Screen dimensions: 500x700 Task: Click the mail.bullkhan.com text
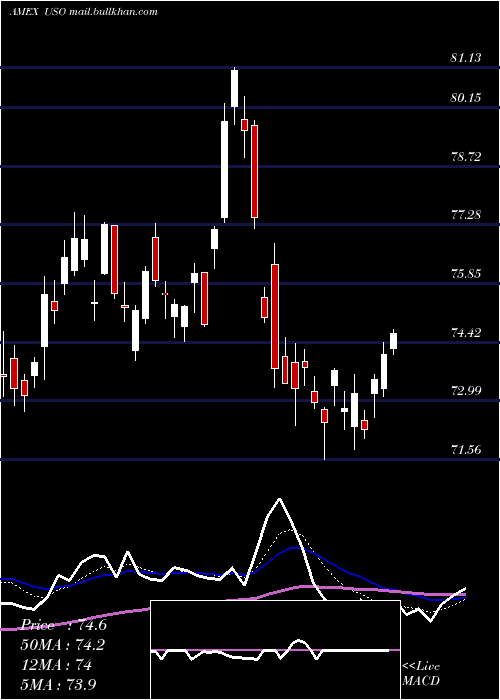[x=113, y=12]
